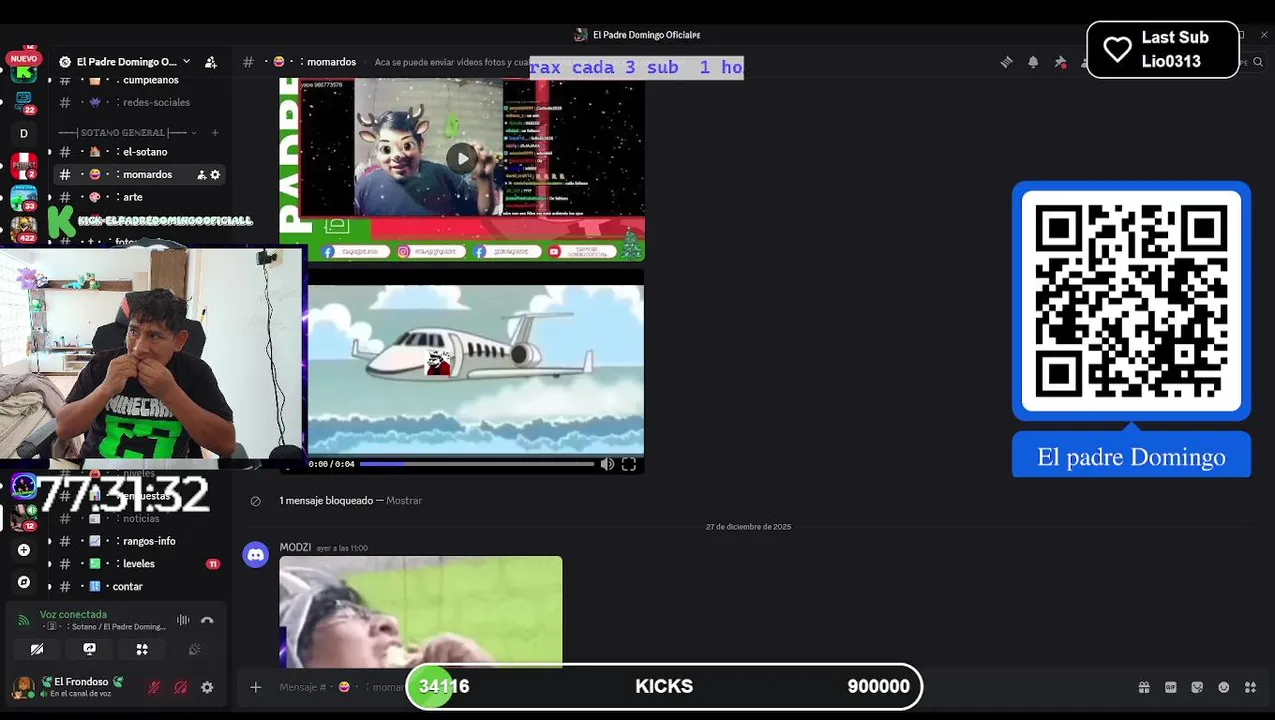Toggle noise suppression waveform icon

183,620
